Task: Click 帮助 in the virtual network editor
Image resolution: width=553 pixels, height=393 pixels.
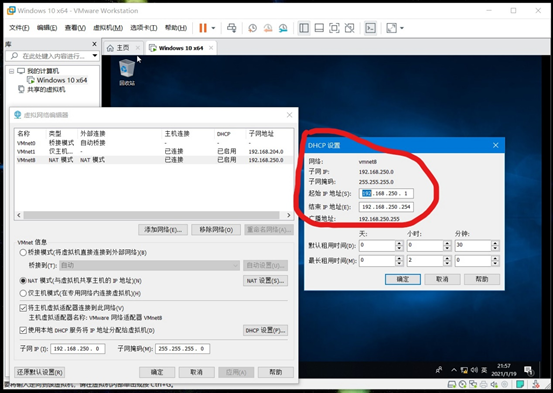Action: point(276,372)
